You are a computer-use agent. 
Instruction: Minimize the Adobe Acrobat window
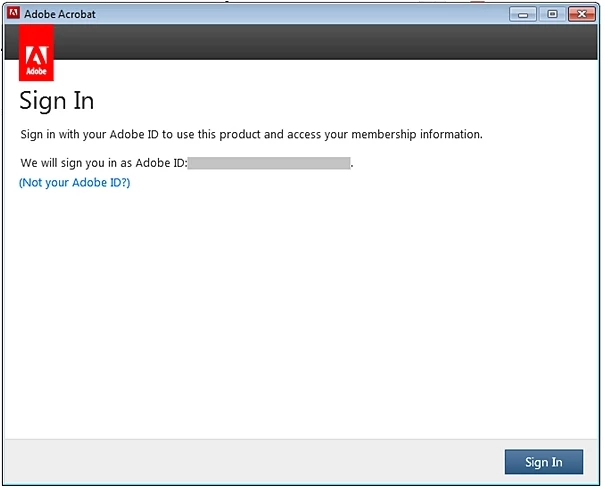click(523, 15)
